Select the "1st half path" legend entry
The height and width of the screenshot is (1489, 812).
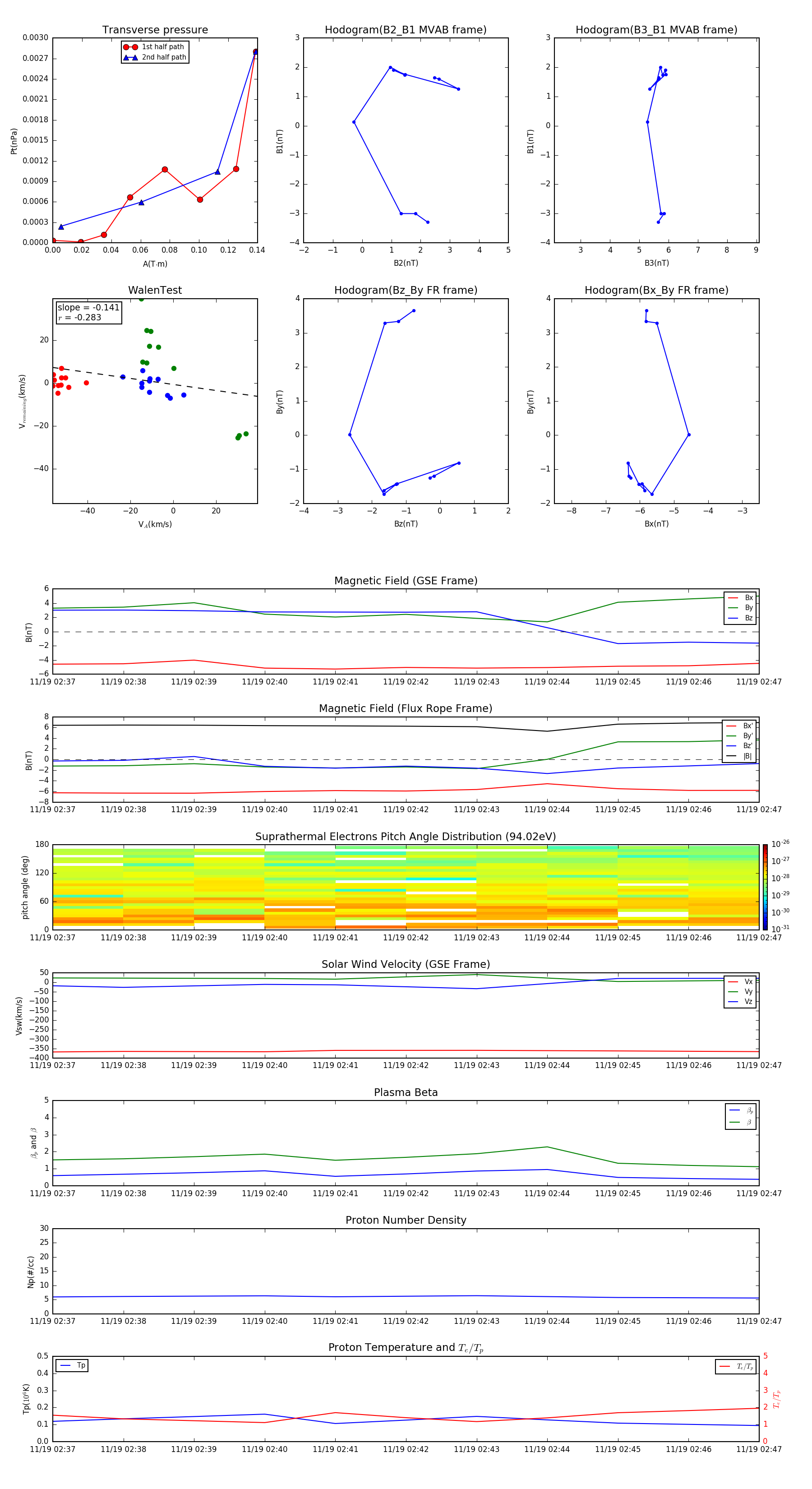coord(154,47)
